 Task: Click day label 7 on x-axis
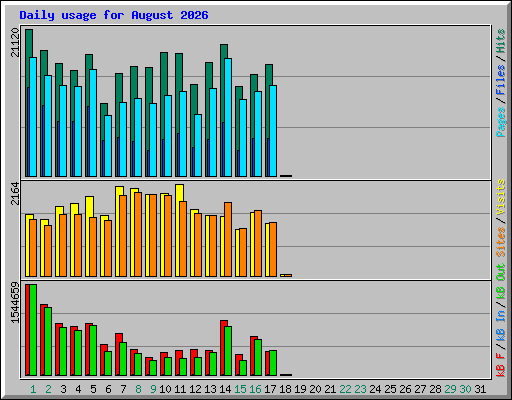[123, 389]
